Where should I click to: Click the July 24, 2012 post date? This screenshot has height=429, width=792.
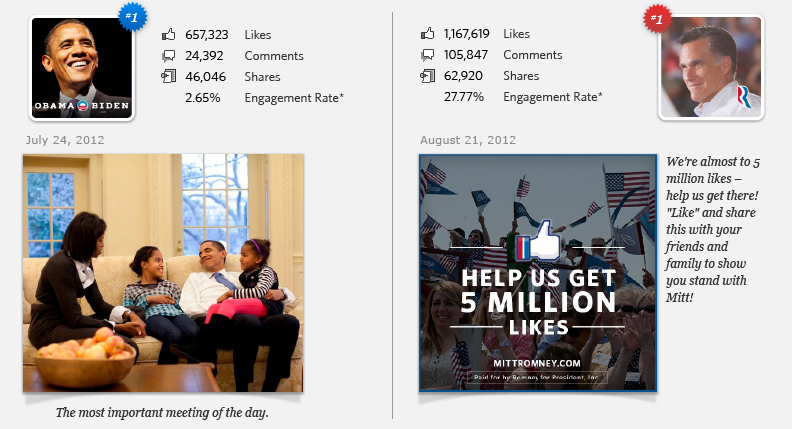(65, 140)
